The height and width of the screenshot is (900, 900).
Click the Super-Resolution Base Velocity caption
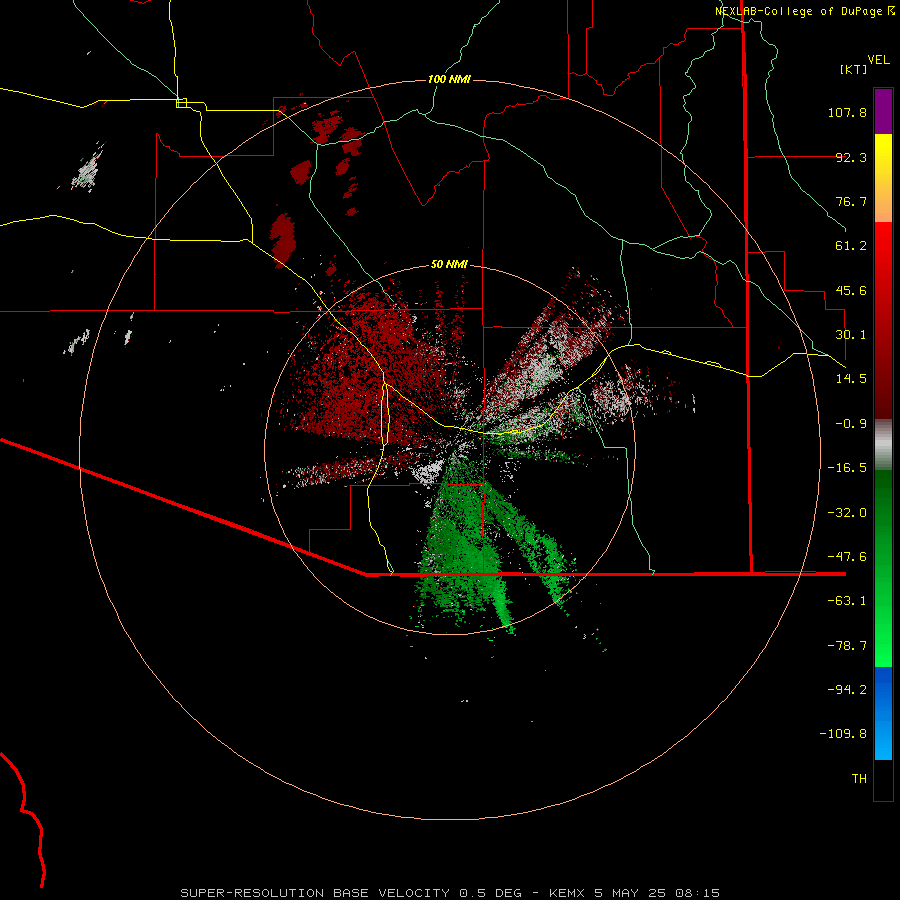pyautogui.click(x=449, y=893)
